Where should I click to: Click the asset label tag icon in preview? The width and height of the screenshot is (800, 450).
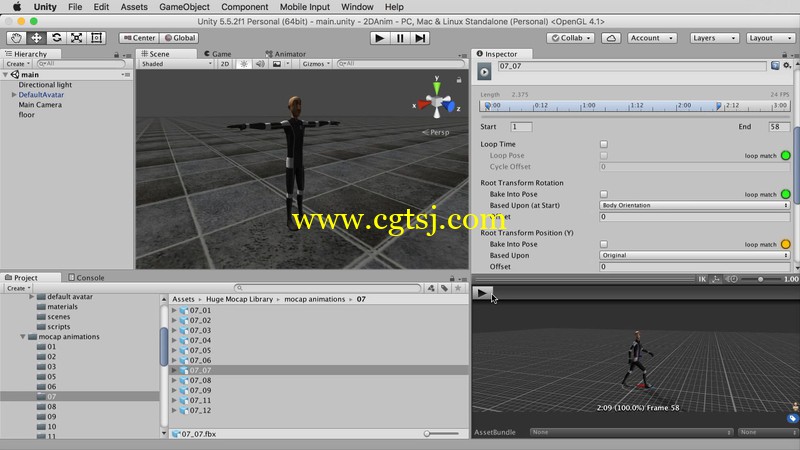(792, 418)
